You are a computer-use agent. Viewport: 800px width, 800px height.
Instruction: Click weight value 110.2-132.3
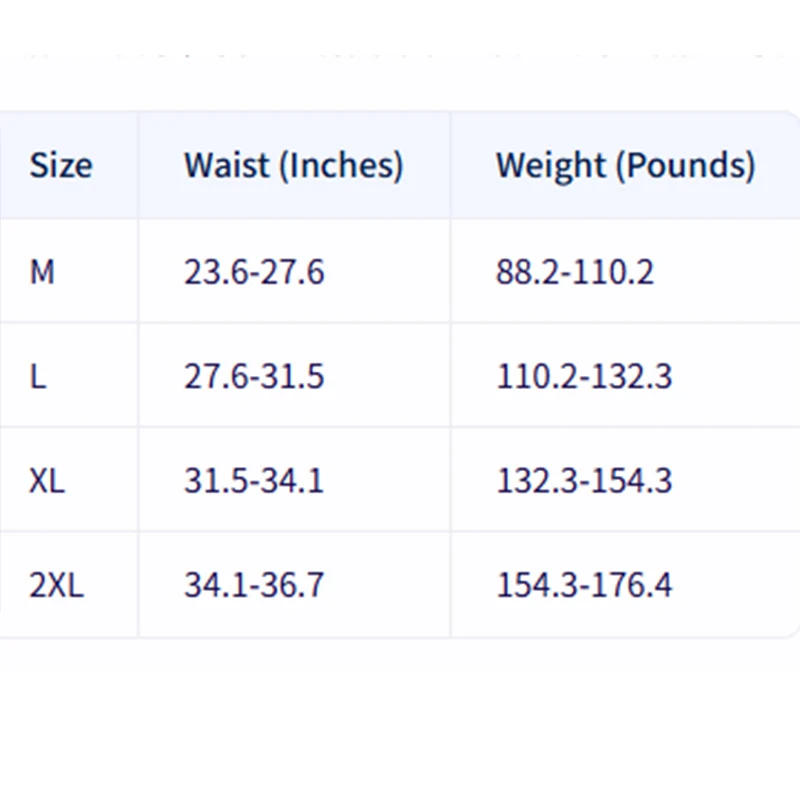584,376
